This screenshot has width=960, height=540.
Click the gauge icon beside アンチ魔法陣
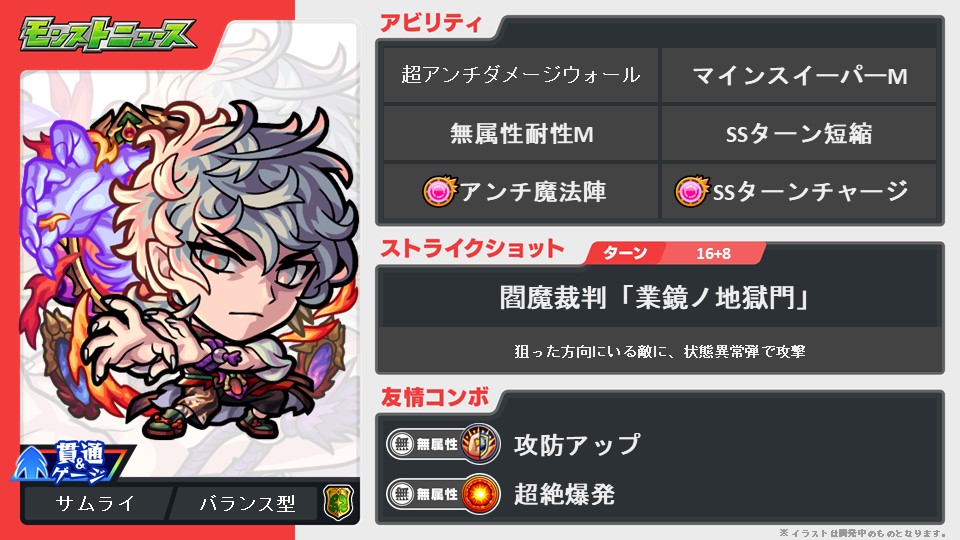(x=440, y=191)
